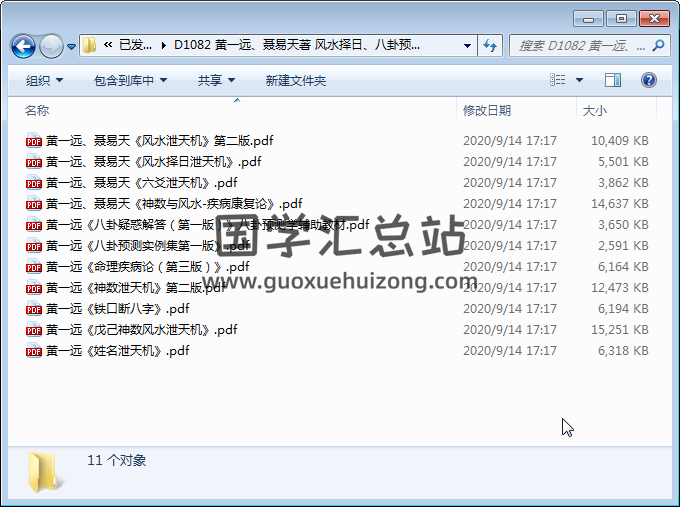Click the greyed Forward arrow button
The height and width of the screenshot is (507, 680).
[51, 46]
